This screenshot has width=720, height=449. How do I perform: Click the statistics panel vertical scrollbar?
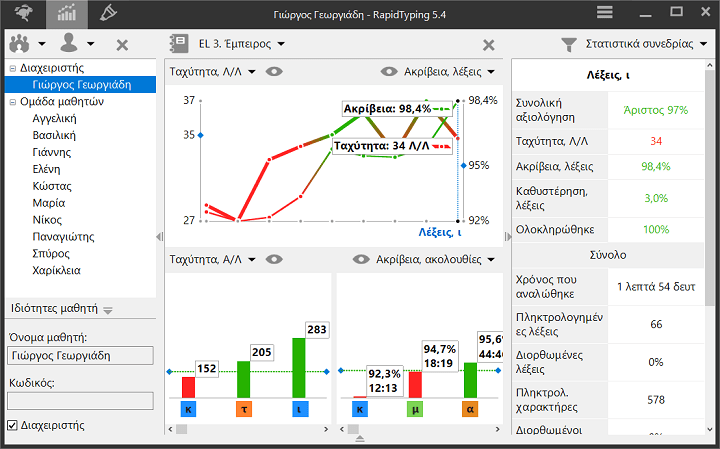tap(711, 188)
